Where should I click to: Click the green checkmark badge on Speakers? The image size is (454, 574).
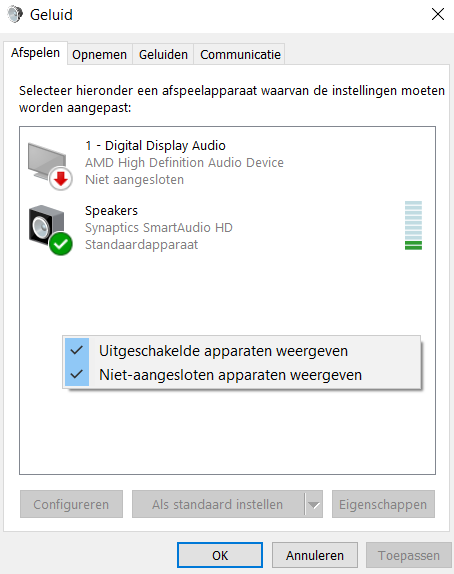coord(61,244)
